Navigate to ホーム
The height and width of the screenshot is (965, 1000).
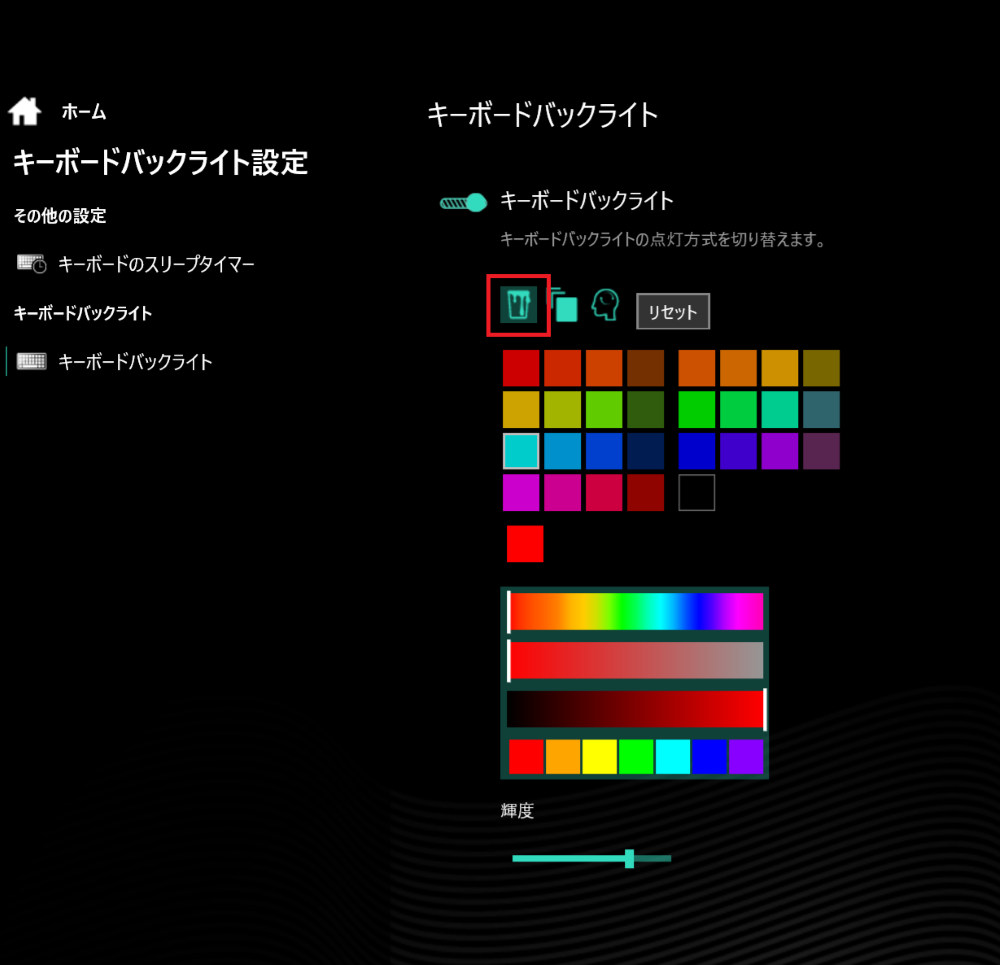pyautogui.click(x=83, y=112)
